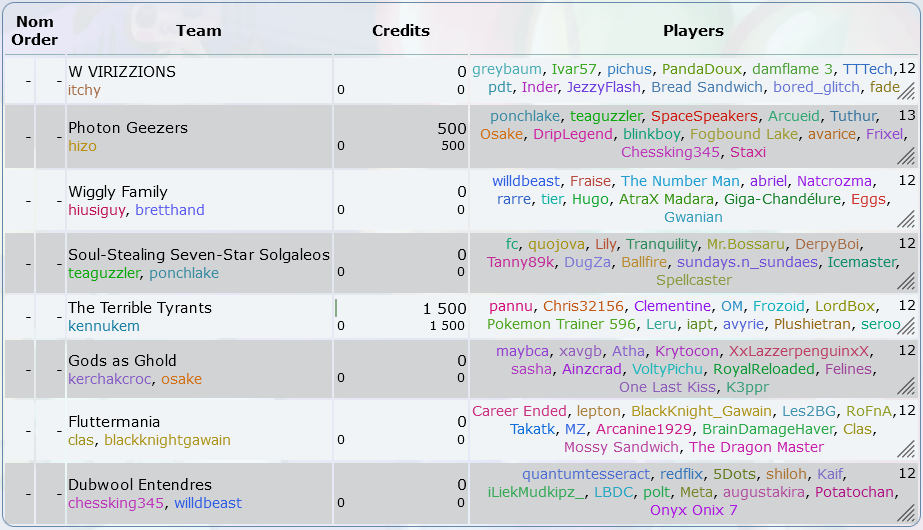The height and width of the screenshot is (530, 923).
Task: Open player Giga-Chandélure link
Action: (x=782, y=199)
